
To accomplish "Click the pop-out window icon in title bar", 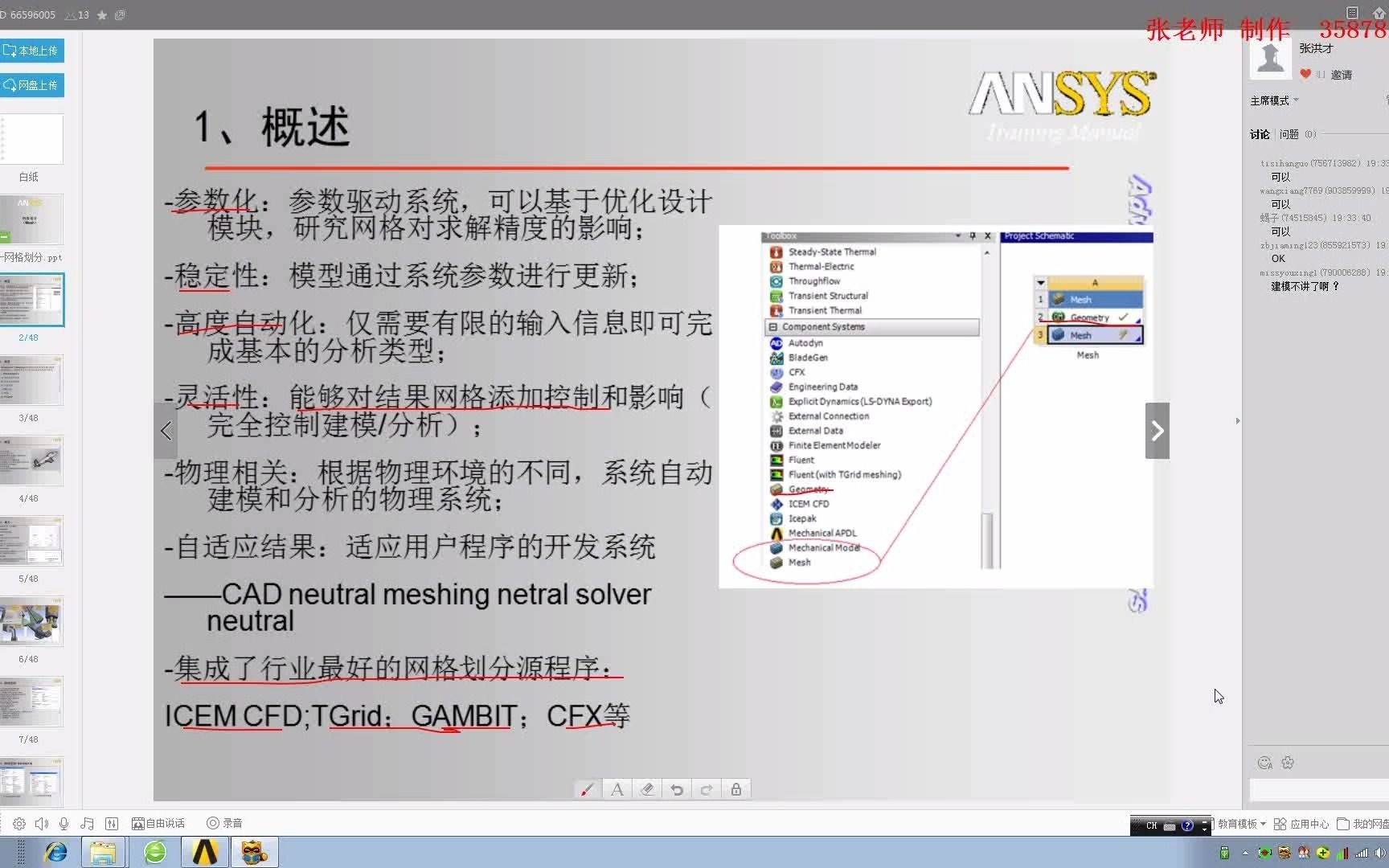I will tap(120, 15).
